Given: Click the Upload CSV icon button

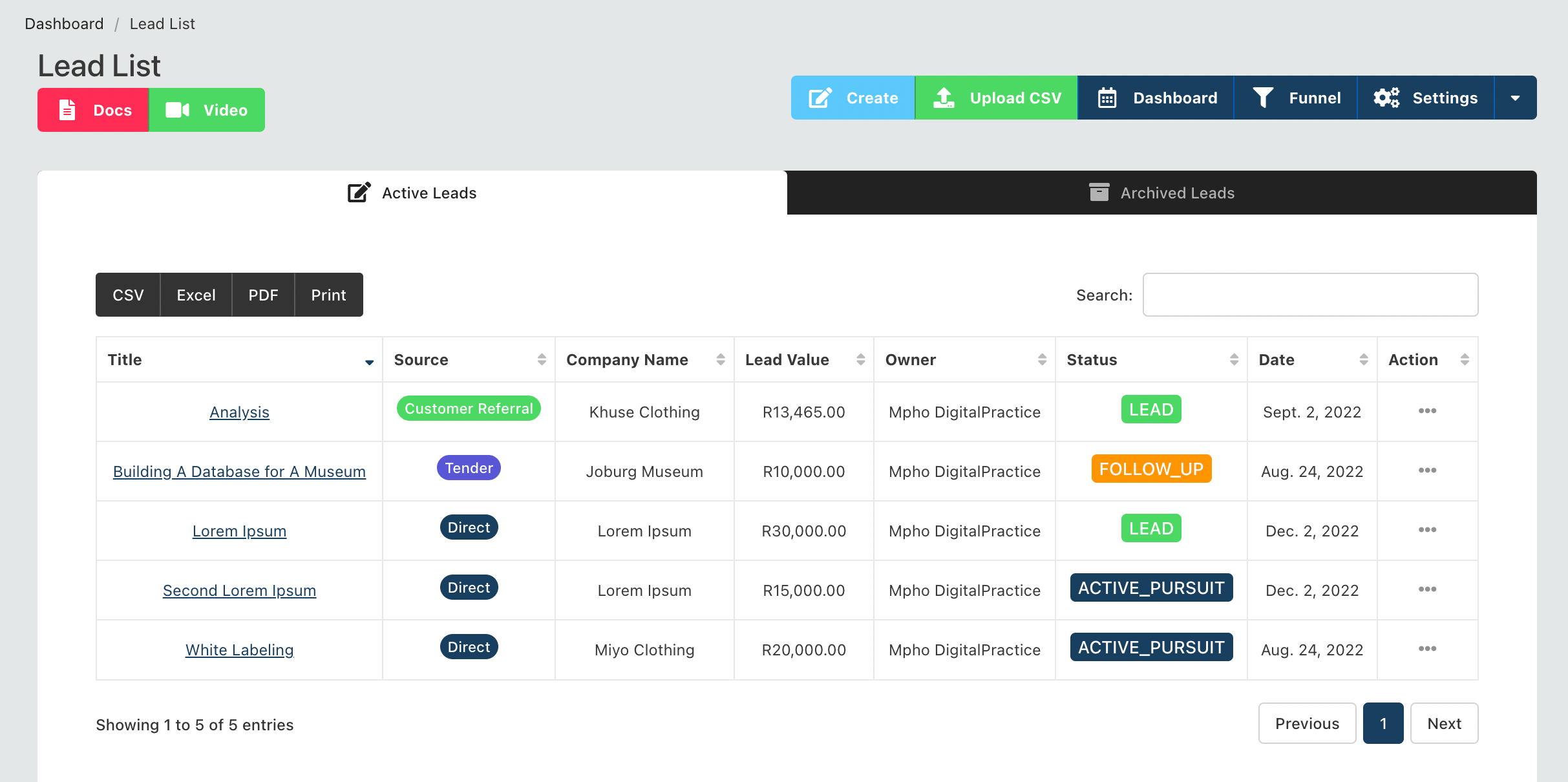Looking at the screenshot, I should [941, 97].
